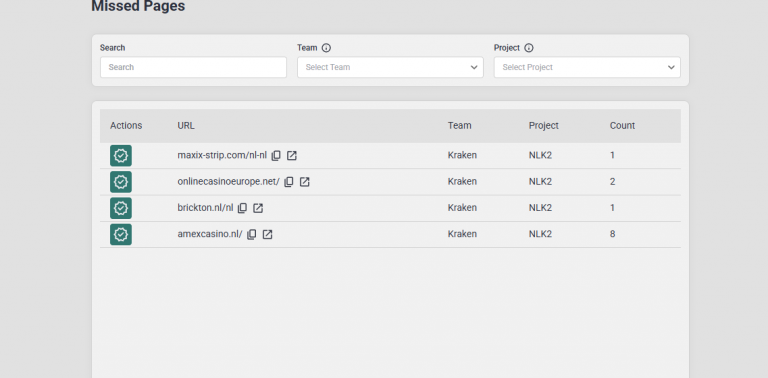Click NLK2 project cell in maxix-strip.com row
The image size is (768, 378).
540,155
